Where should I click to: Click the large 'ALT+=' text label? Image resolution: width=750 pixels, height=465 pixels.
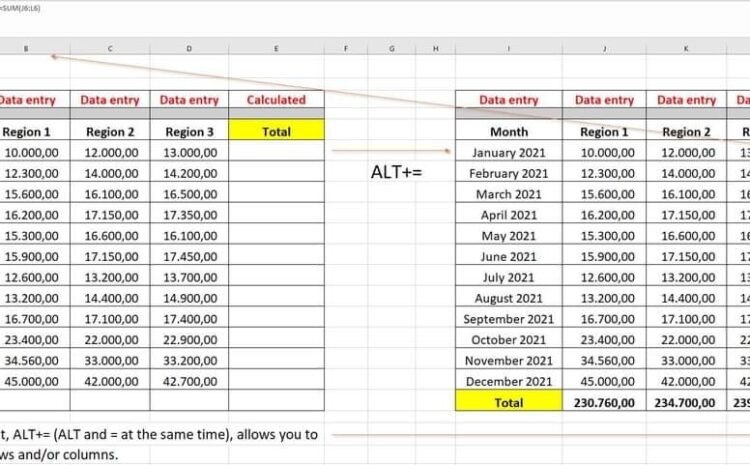[397, 172]
